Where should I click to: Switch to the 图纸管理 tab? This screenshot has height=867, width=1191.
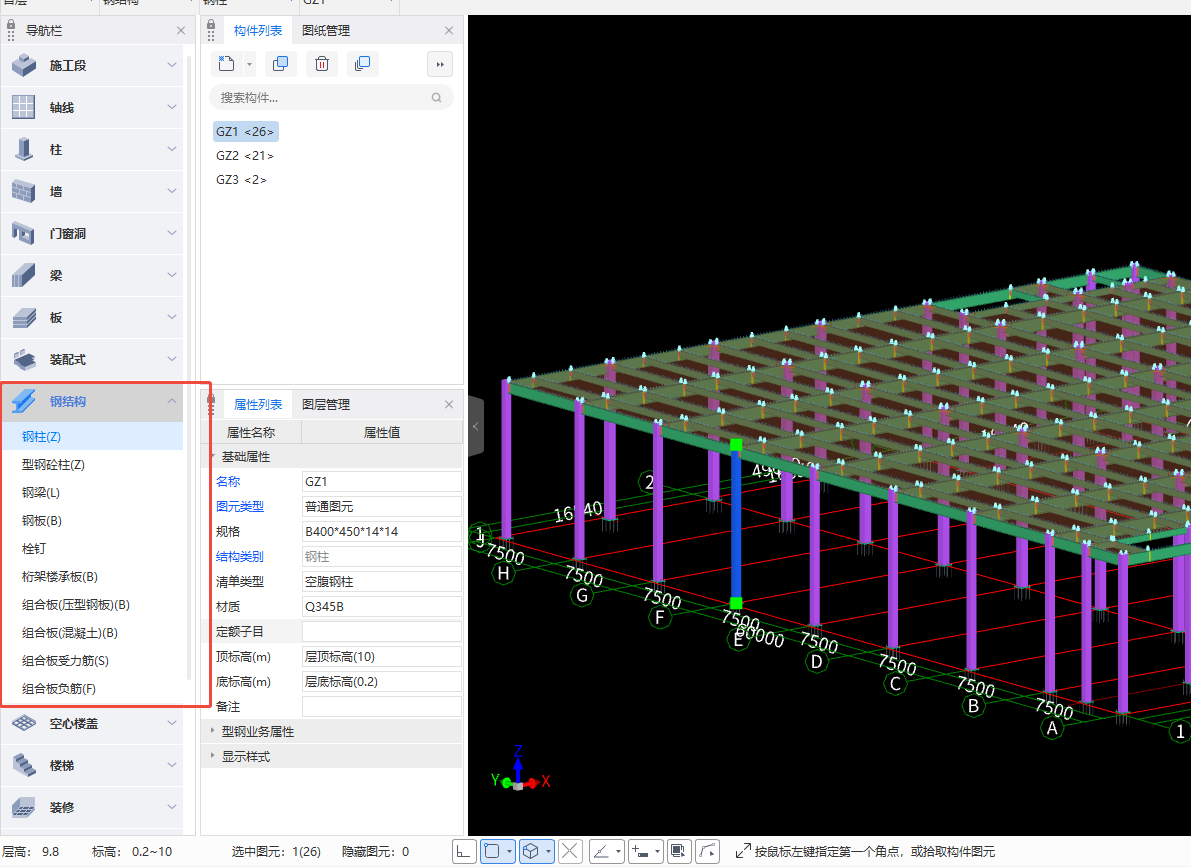pyautogui.click(x=326, y=31)
